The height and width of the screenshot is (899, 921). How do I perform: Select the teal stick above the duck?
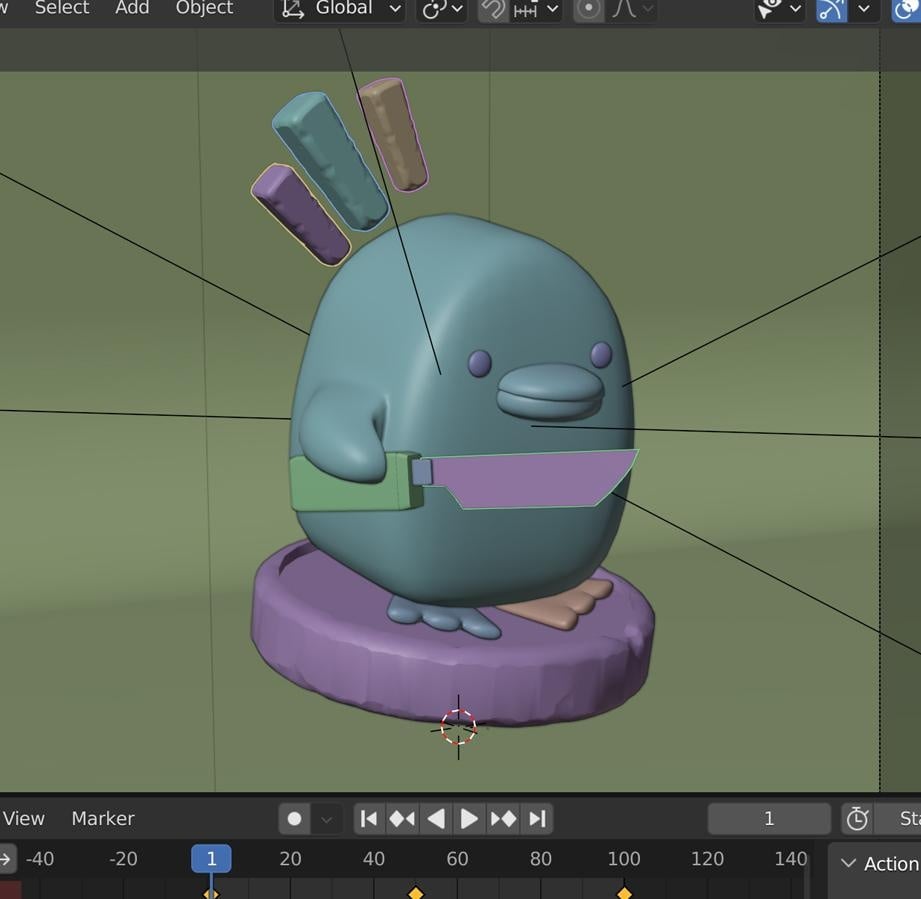[330, 160]
